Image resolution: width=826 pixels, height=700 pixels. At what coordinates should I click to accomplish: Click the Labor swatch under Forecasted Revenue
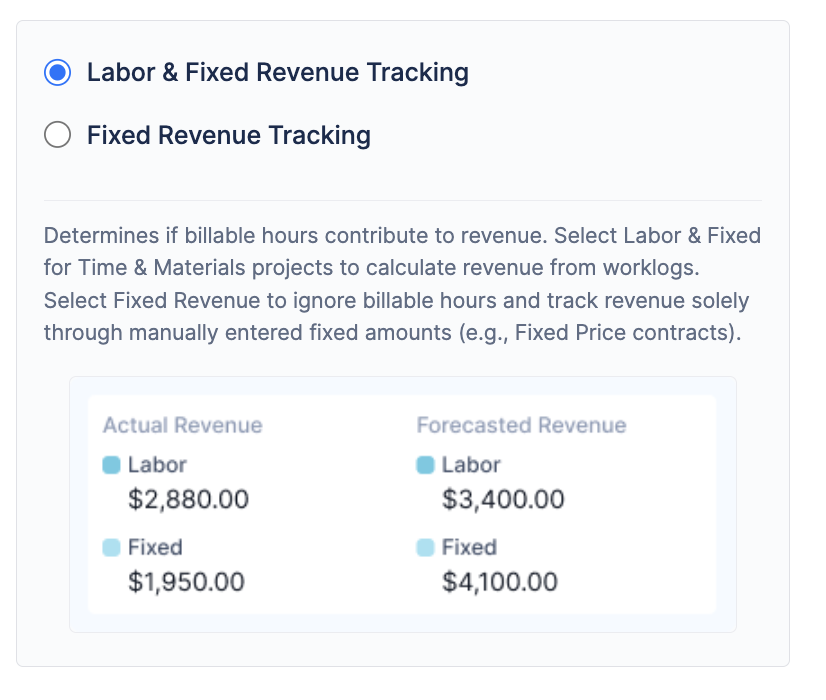click(425, 465)
